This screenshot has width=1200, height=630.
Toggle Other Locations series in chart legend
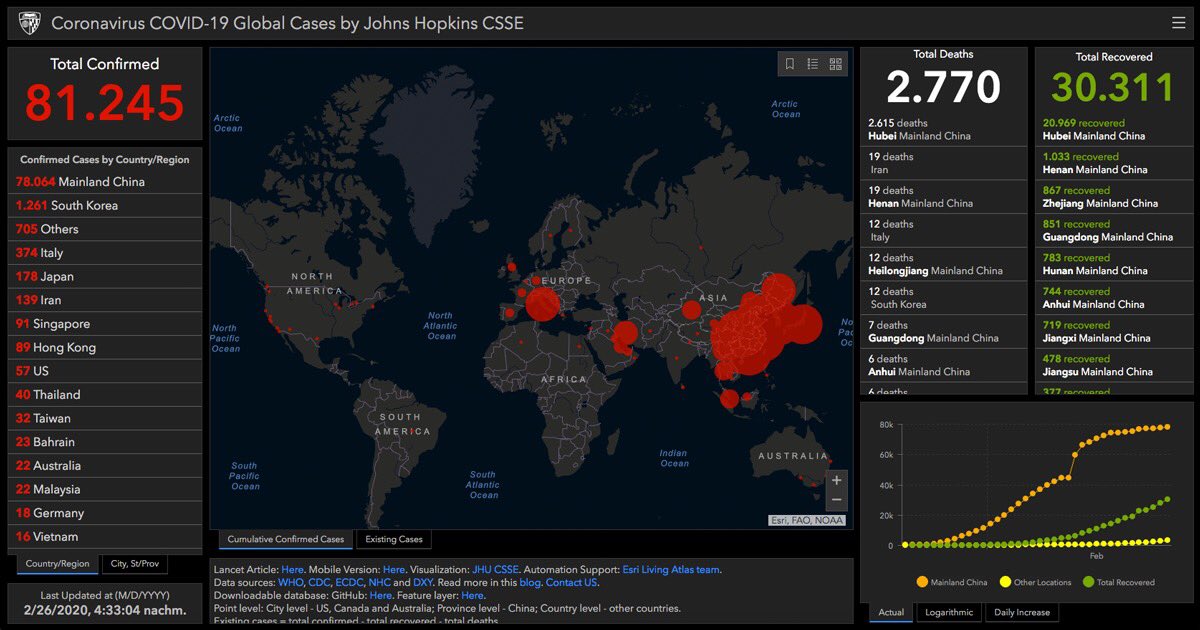(x=1034, y=582)
